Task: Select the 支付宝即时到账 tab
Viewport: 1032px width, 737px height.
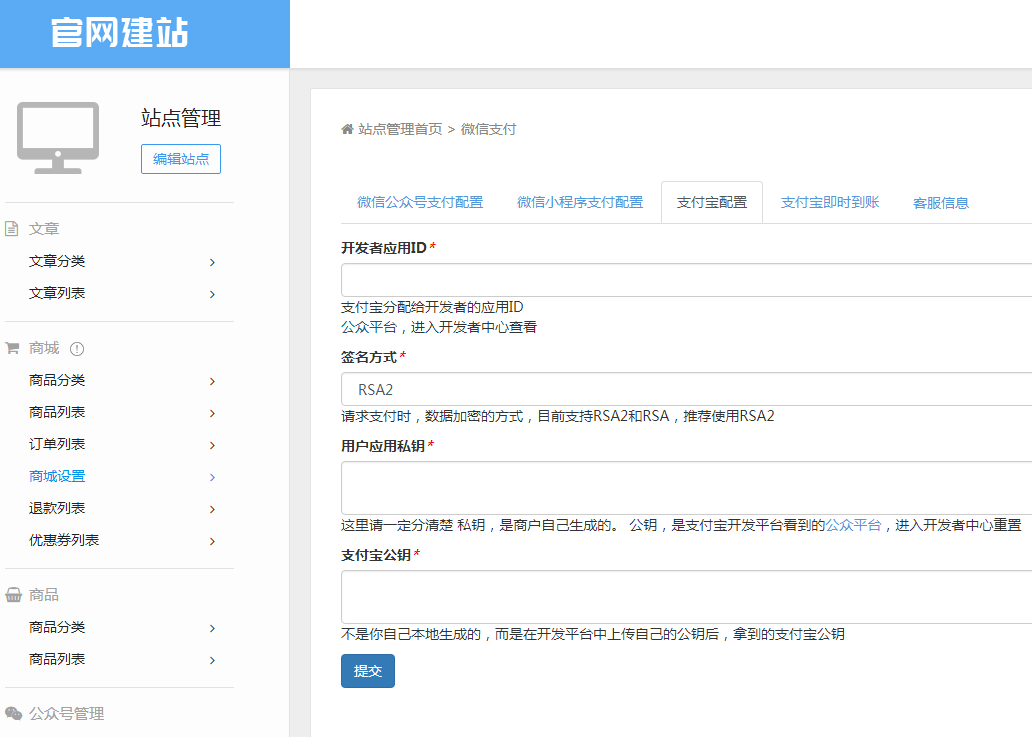Action: pos(829,202)
